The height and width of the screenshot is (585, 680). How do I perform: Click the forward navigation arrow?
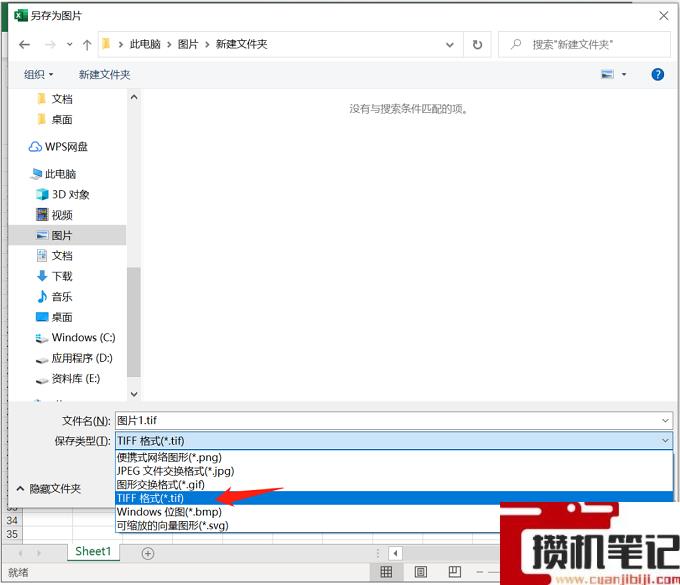pos(50,44)
